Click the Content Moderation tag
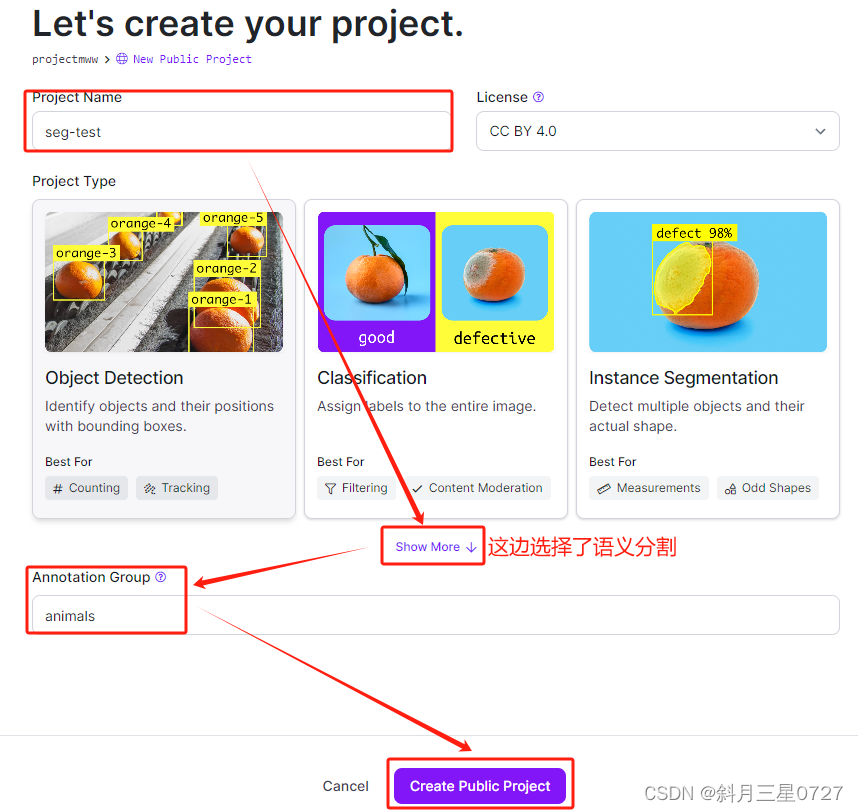This screenshot has height=812, width=858. (x=477, y=488)
